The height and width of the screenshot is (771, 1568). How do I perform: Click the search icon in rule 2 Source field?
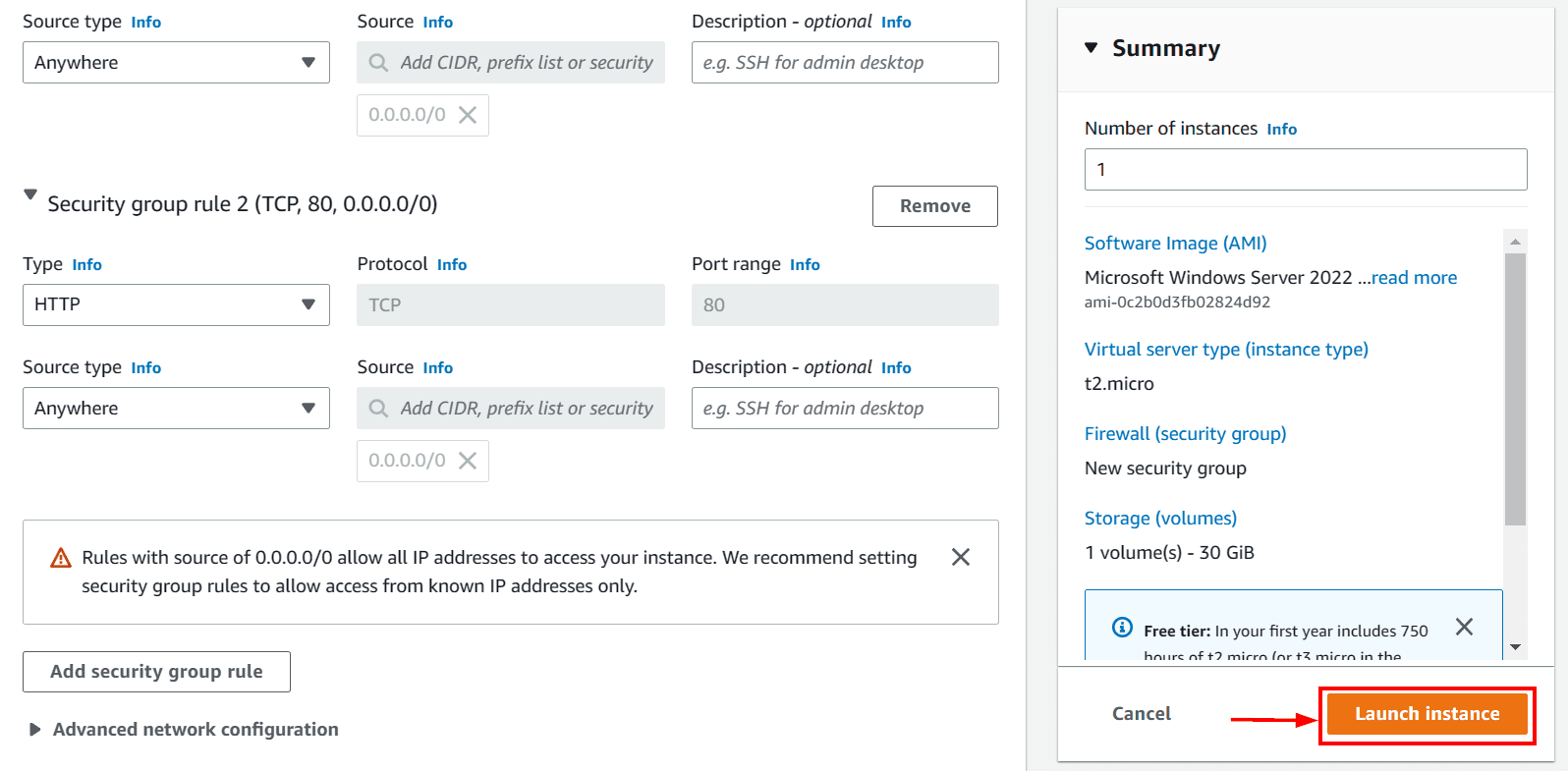pos(378,409)
